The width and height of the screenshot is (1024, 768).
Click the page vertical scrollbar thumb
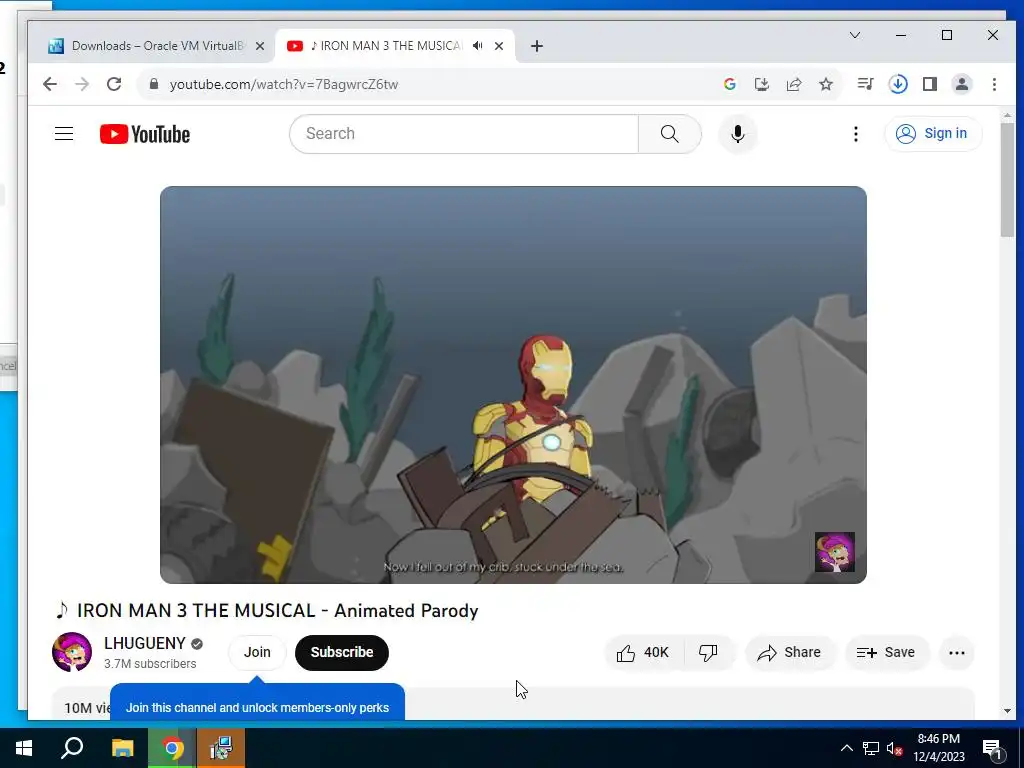pyautogui.click(x=1007, y=180)
